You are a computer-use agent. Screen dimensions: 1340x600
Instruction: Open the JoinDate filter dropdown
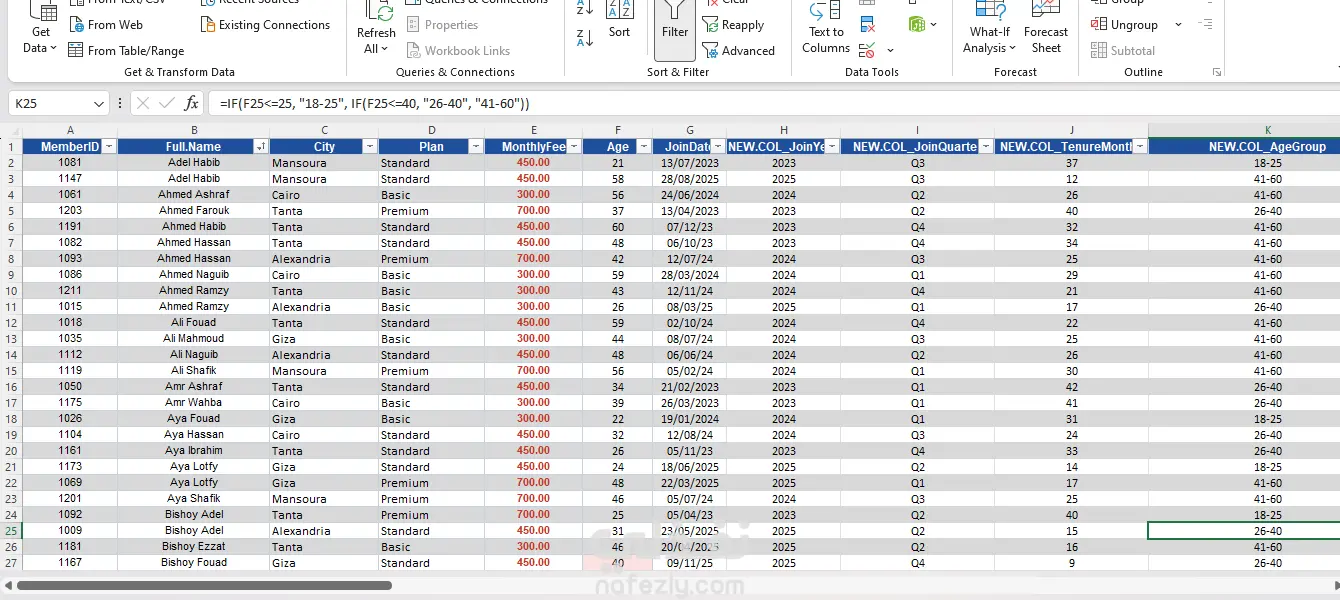click(717, 147)
